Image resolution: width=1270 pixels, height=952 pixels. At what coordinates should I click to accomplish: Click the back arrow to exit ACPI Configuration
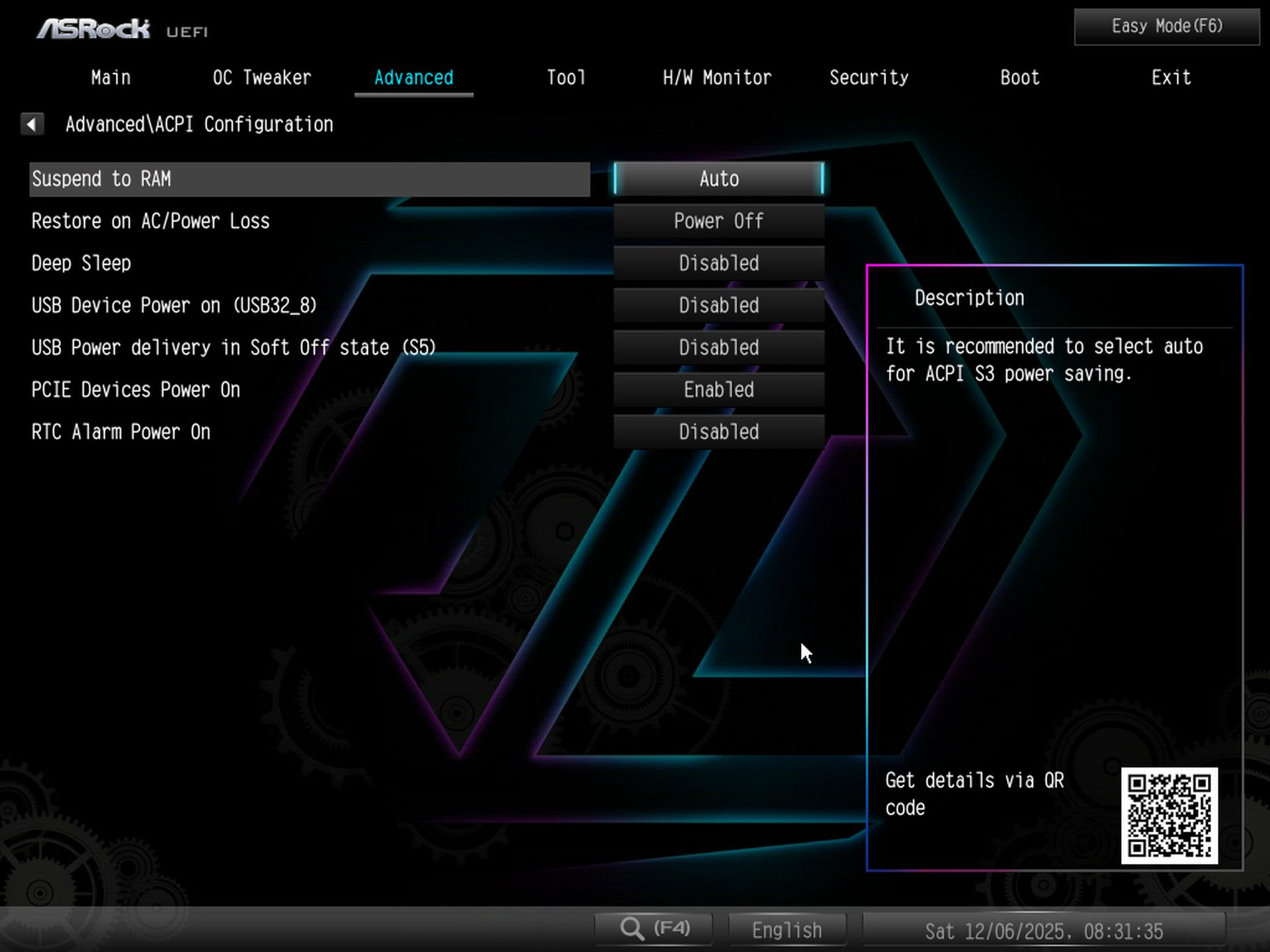click(31, 124)
